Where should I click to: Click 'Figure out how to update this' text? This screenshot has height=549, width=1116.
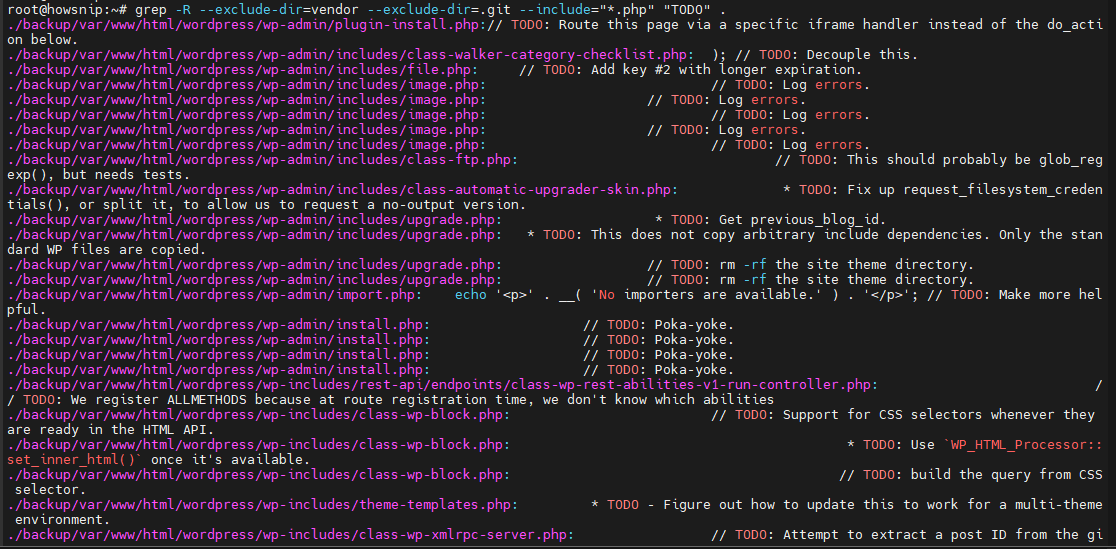coord(778,503)
